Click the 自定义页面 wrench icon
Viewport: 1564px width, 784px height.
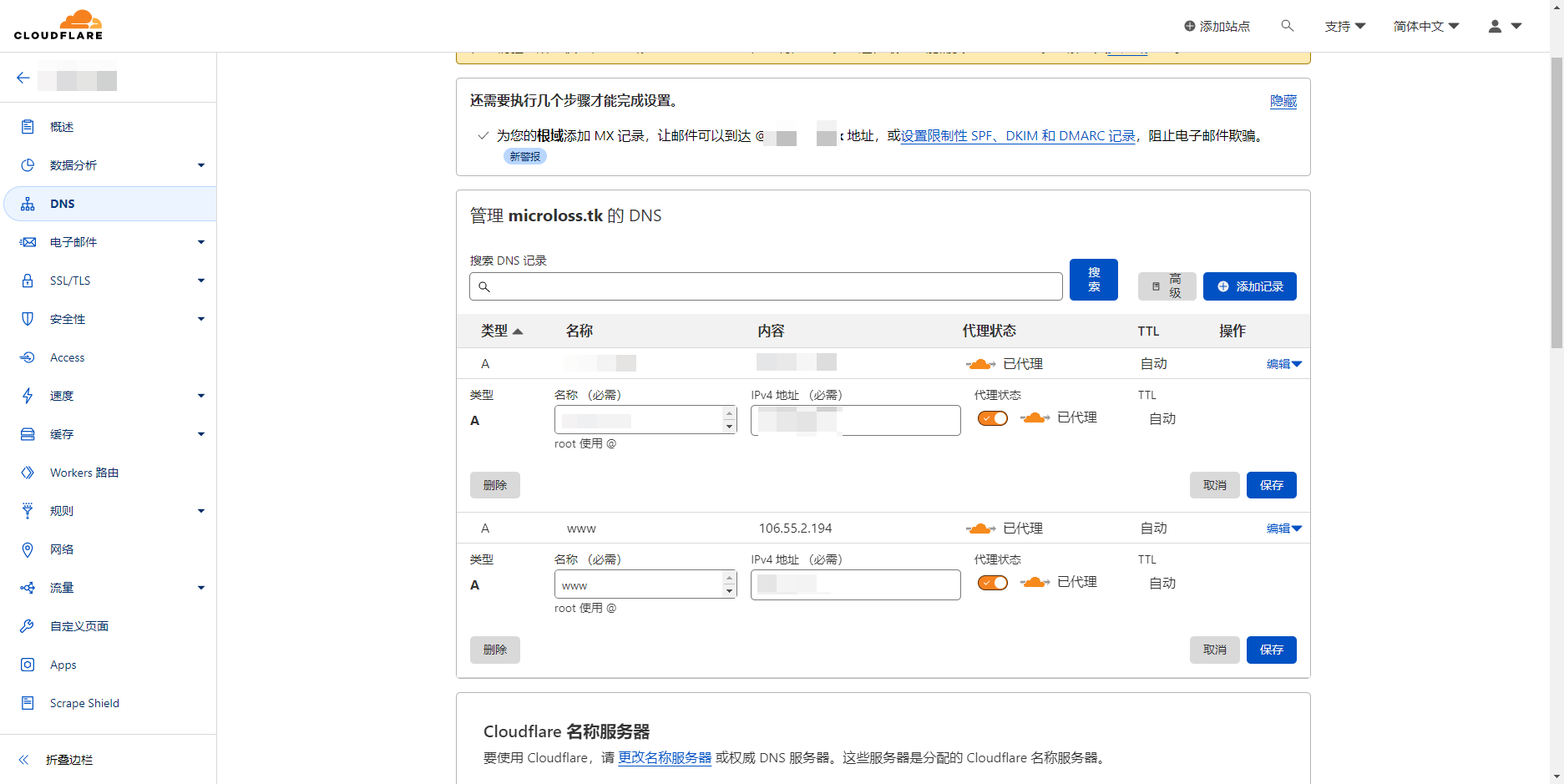tap(28, 626)
